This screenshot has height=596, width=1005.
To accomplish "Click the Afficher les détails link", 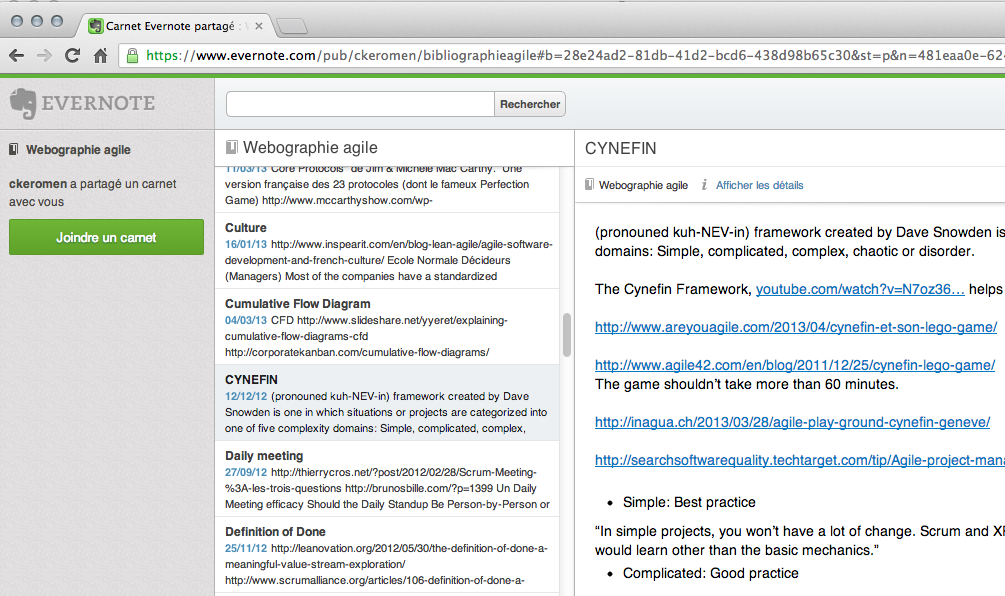I will click(x=759, y=185).
